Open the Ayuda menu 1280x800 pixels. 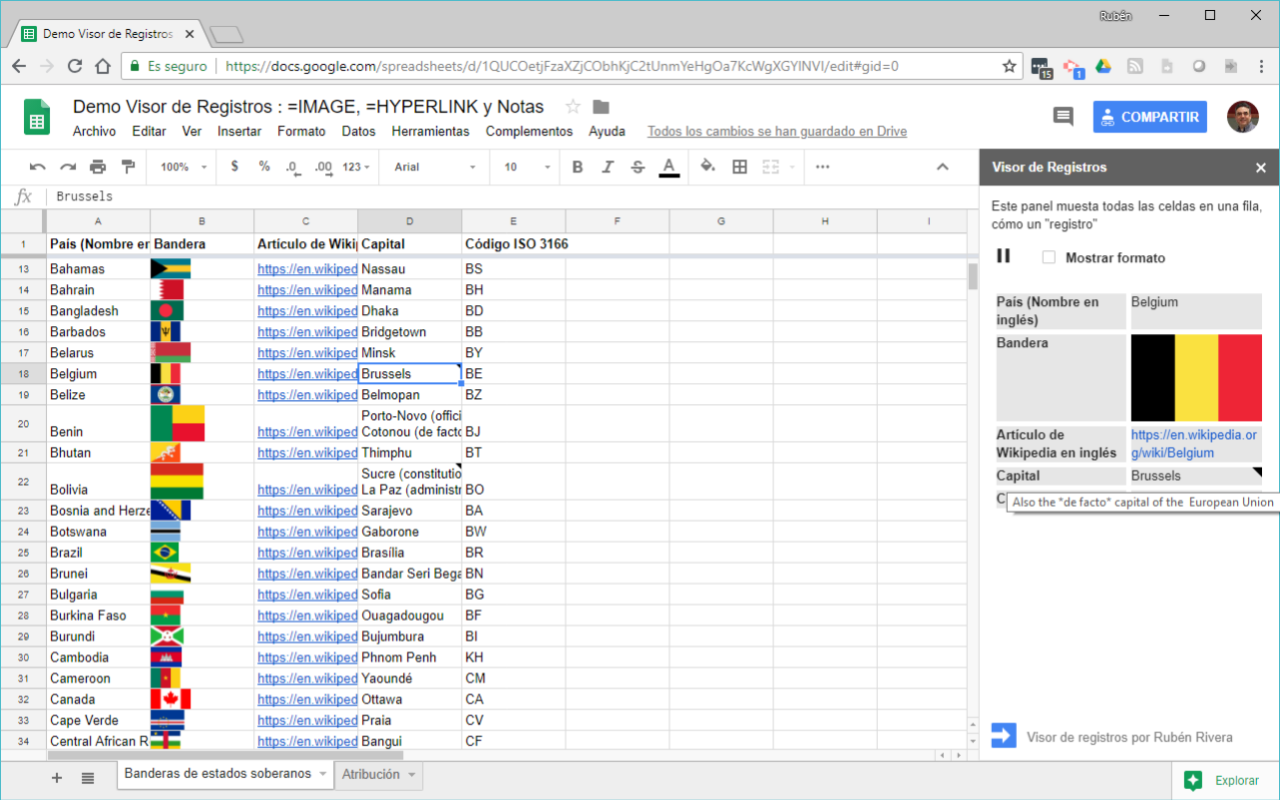coord(607,131)
